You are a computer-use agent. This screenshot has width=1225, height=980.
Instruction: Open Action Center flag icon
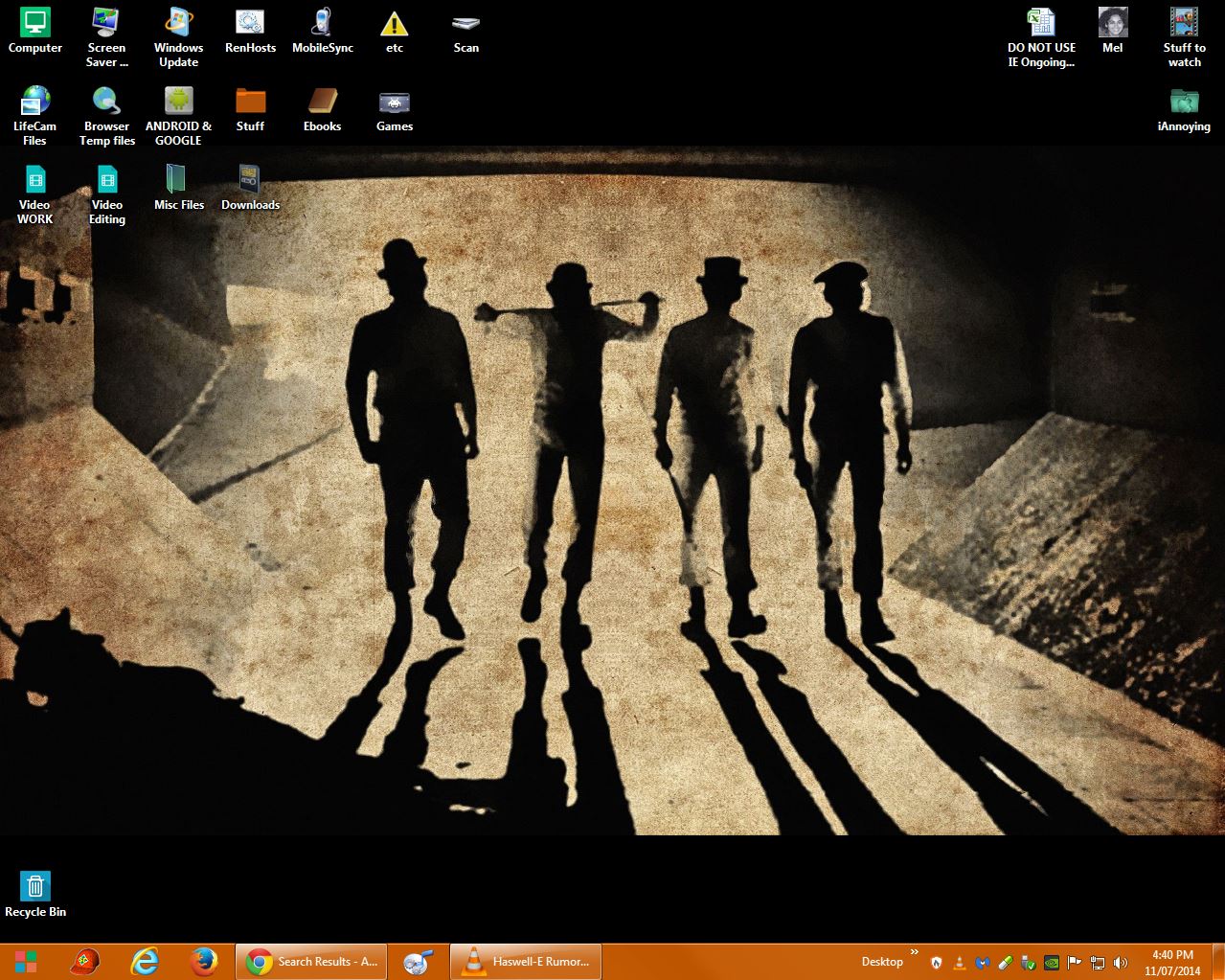pos(1075,963)
